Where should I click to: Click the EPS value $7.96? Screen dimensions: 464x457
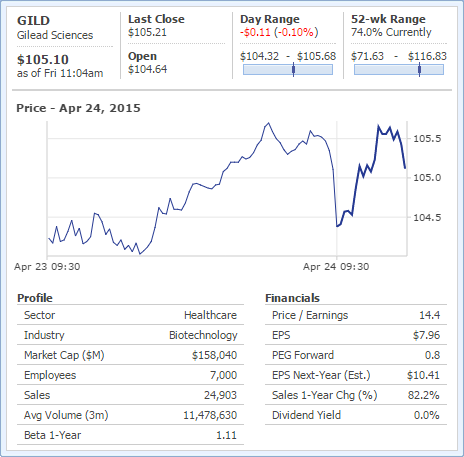426,335
